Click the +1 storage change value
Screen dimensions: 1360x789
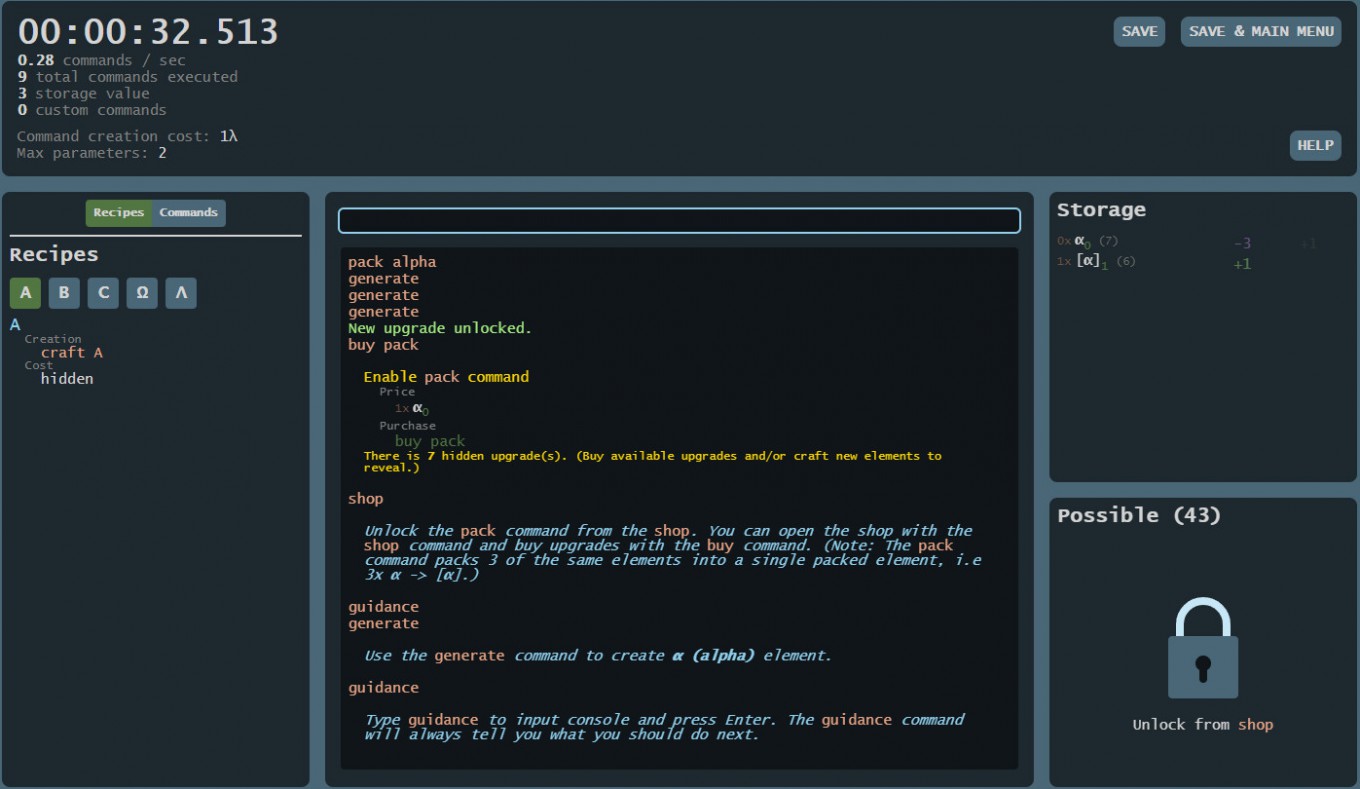[x=1242, y=264]
